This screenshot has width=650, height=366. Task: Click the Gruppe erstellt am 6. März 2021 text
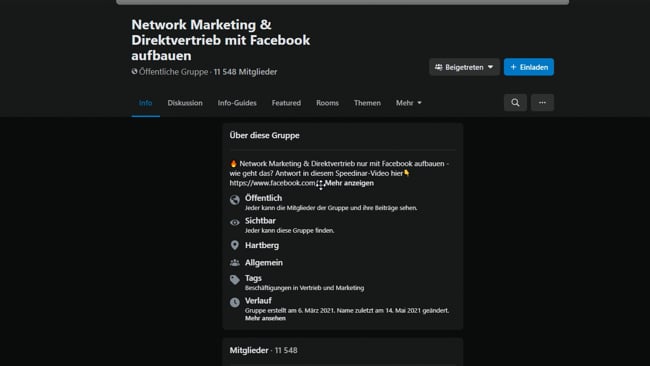click(x=289, y=310)
